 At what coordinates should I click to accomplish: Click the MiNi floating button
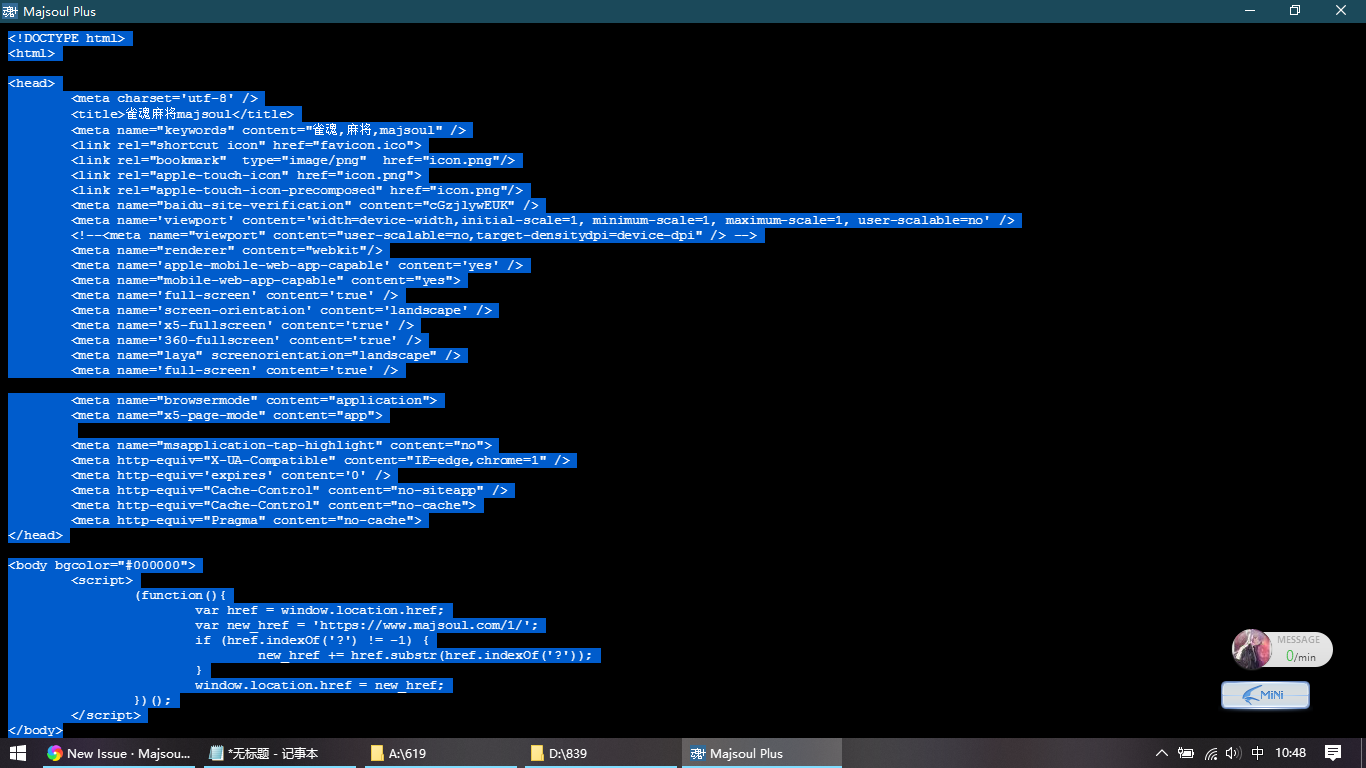(x=1265, y=695)
